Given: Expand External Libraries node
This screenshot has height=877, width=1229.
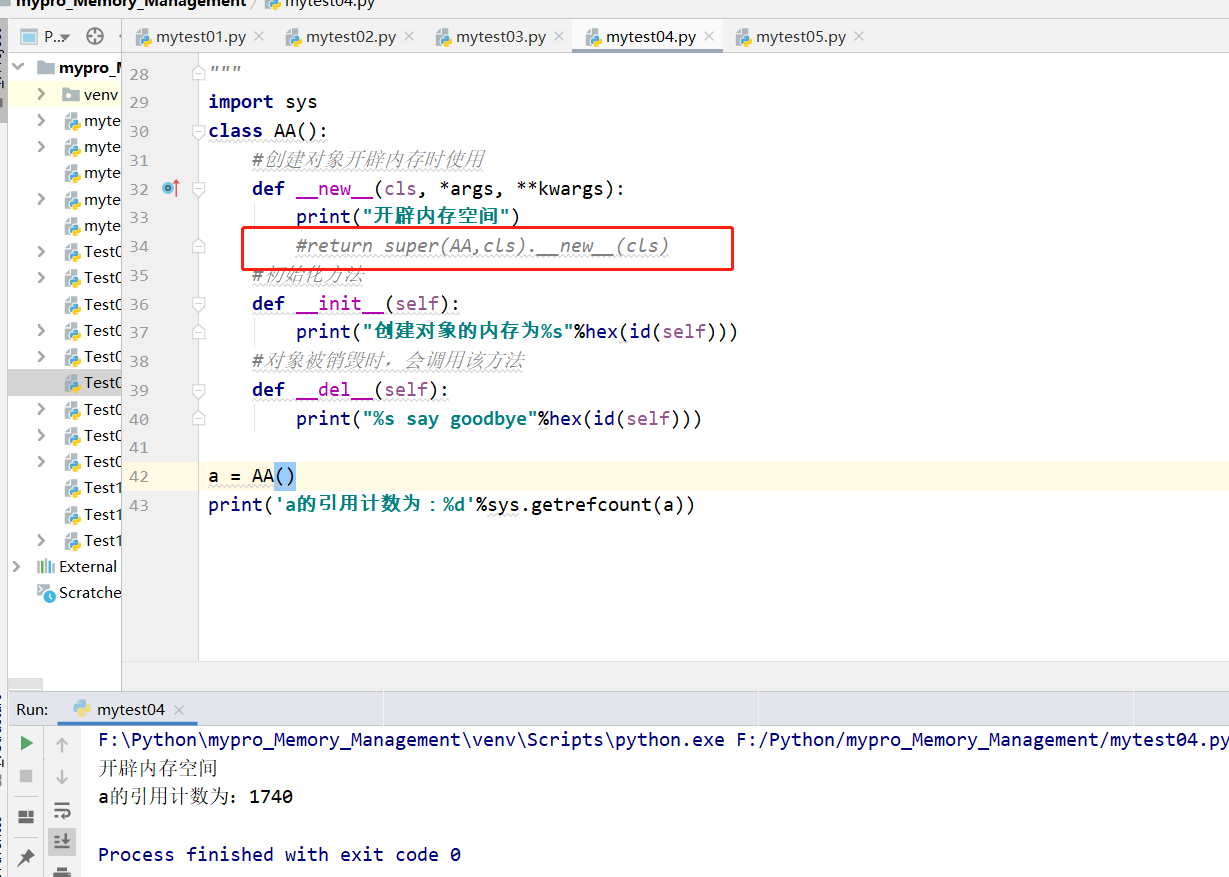Looking at the screenshot, I should [x=16, y=566].
